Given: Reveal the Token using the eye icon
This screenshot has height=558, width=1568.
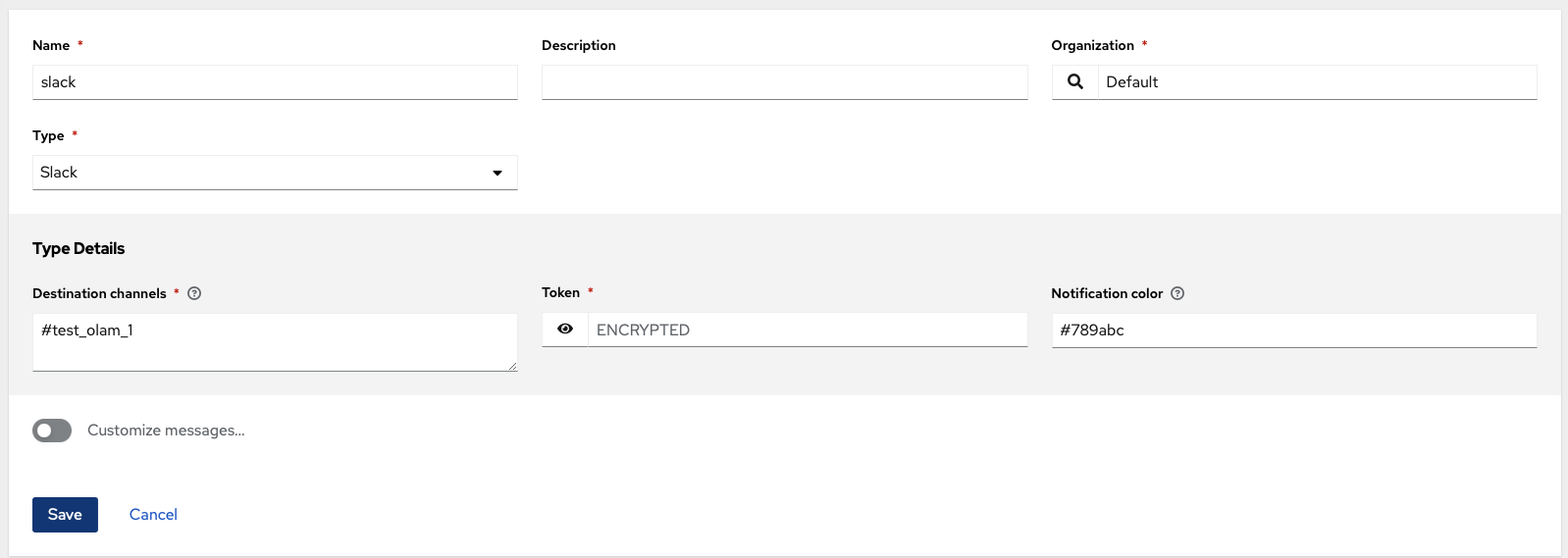Looking at the screenshot, I should [x=565, y=330].
